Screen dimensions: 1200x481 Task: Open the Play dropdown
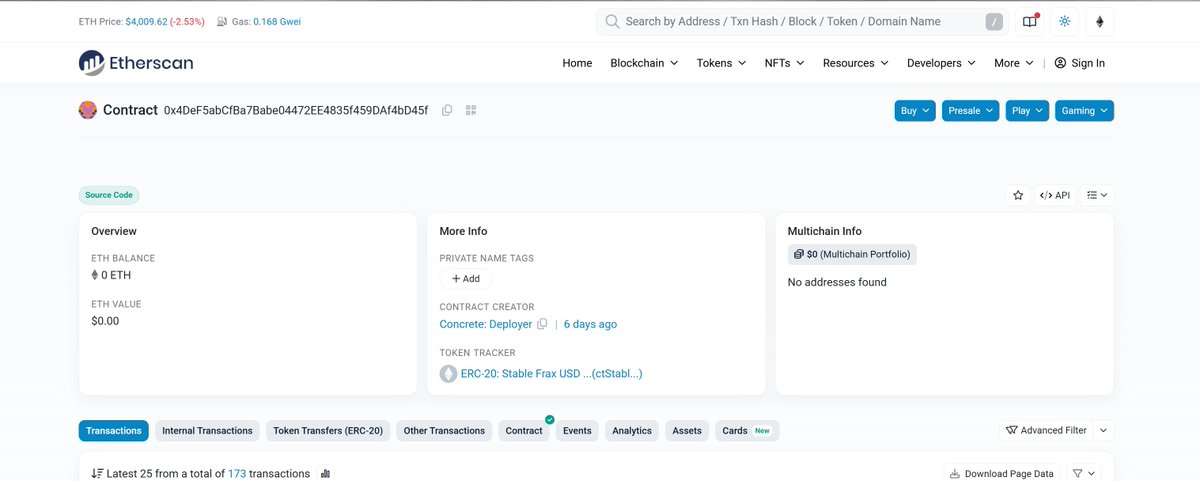(x=1027, y=111)
